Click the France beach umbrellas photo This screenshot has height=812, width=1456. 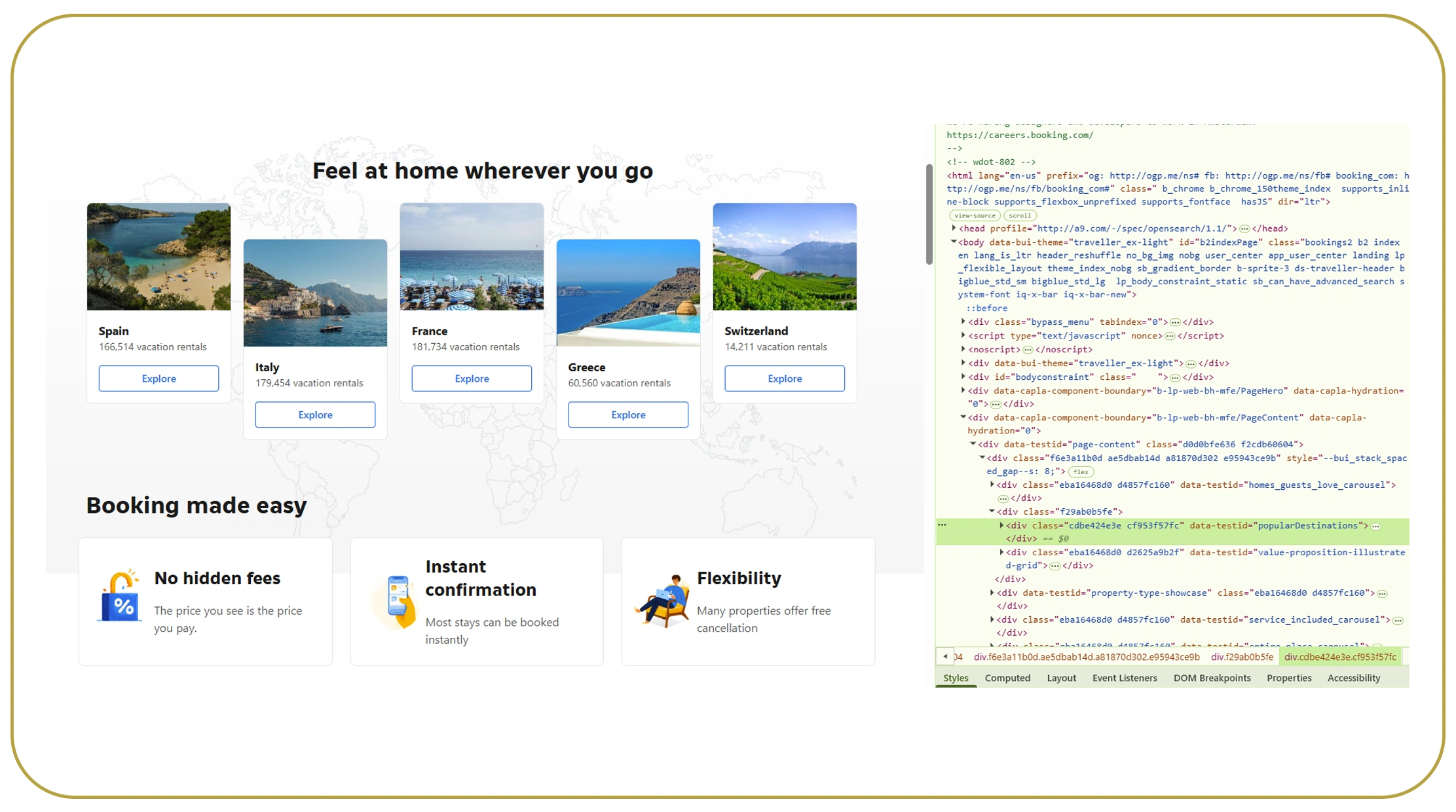(x=472, y=257)
